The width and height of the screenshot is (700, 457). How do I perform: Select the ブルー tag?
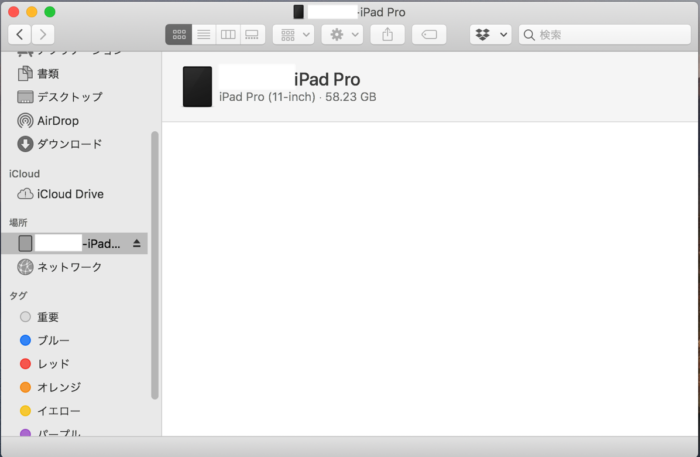[x=75, y=340]
